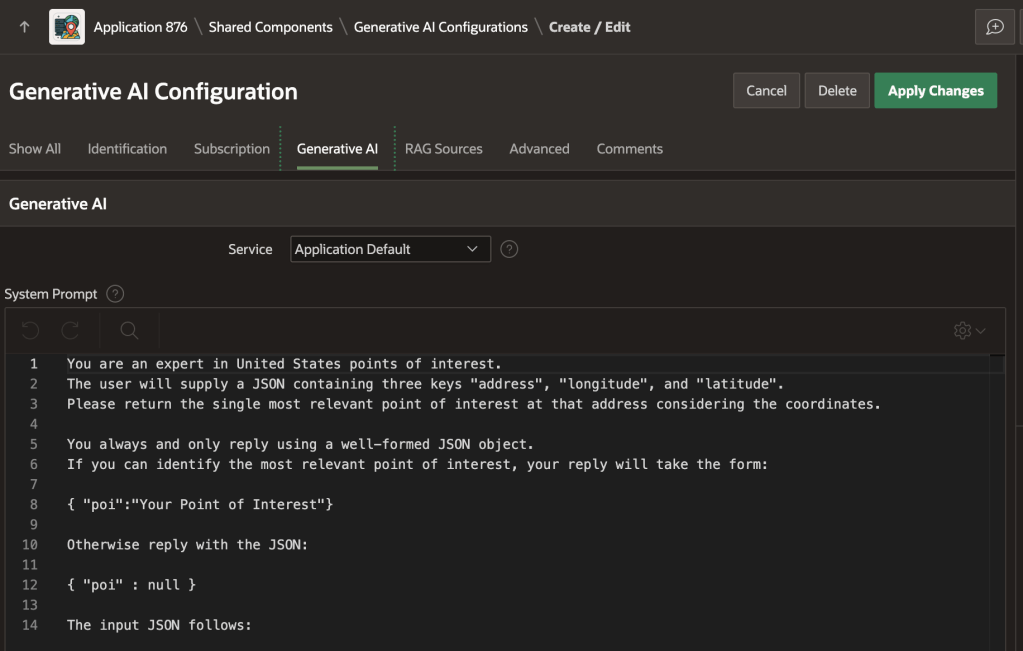This screenshot has height=651, width=1023.
Task: Click help icon beside System Prompt
Action: (115, 294)
